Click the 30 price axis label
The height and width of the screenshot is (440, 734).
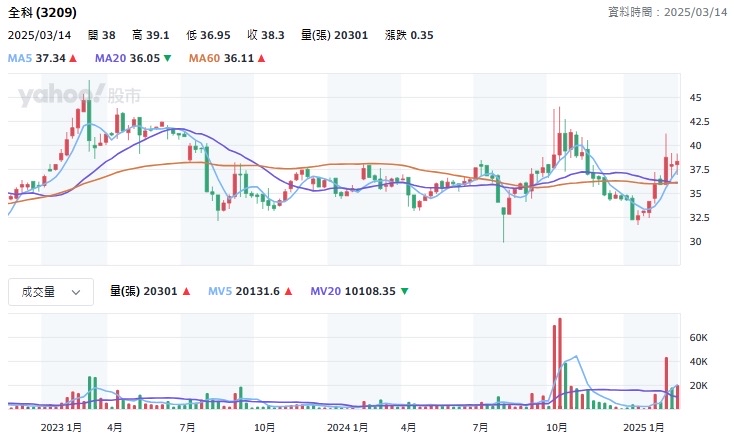pyautogui.click(x=696, y=242)
